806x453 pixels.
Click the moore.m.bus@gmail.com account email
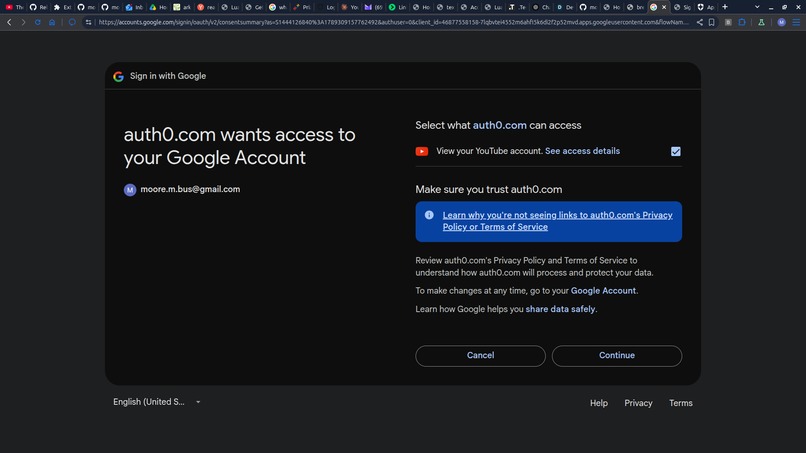click(190, 189)
